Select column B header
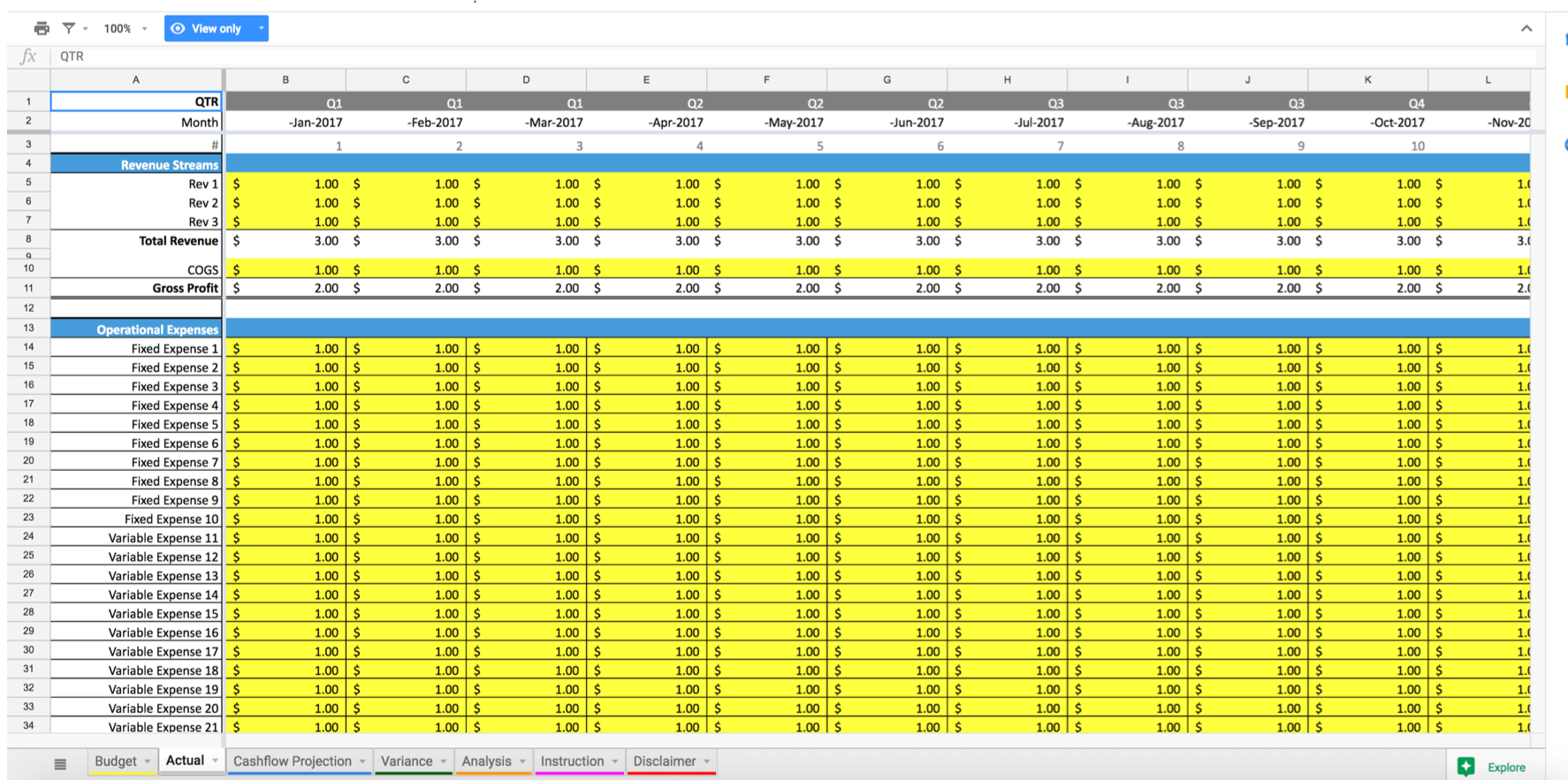Image resolution: width=1568 pixels, height=780 pixels. (x=285, y=80)
